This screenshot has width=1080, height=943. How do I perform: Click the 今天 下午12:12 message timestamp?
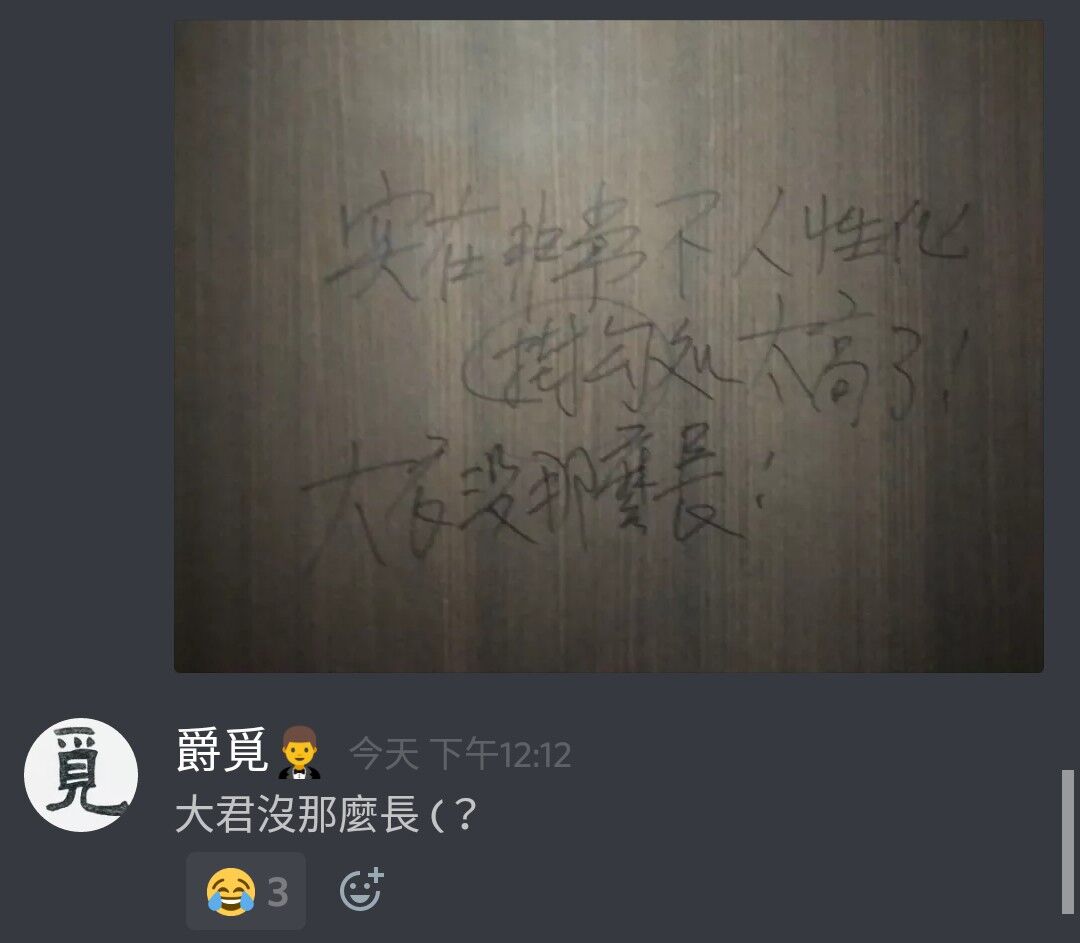(460, 754)
